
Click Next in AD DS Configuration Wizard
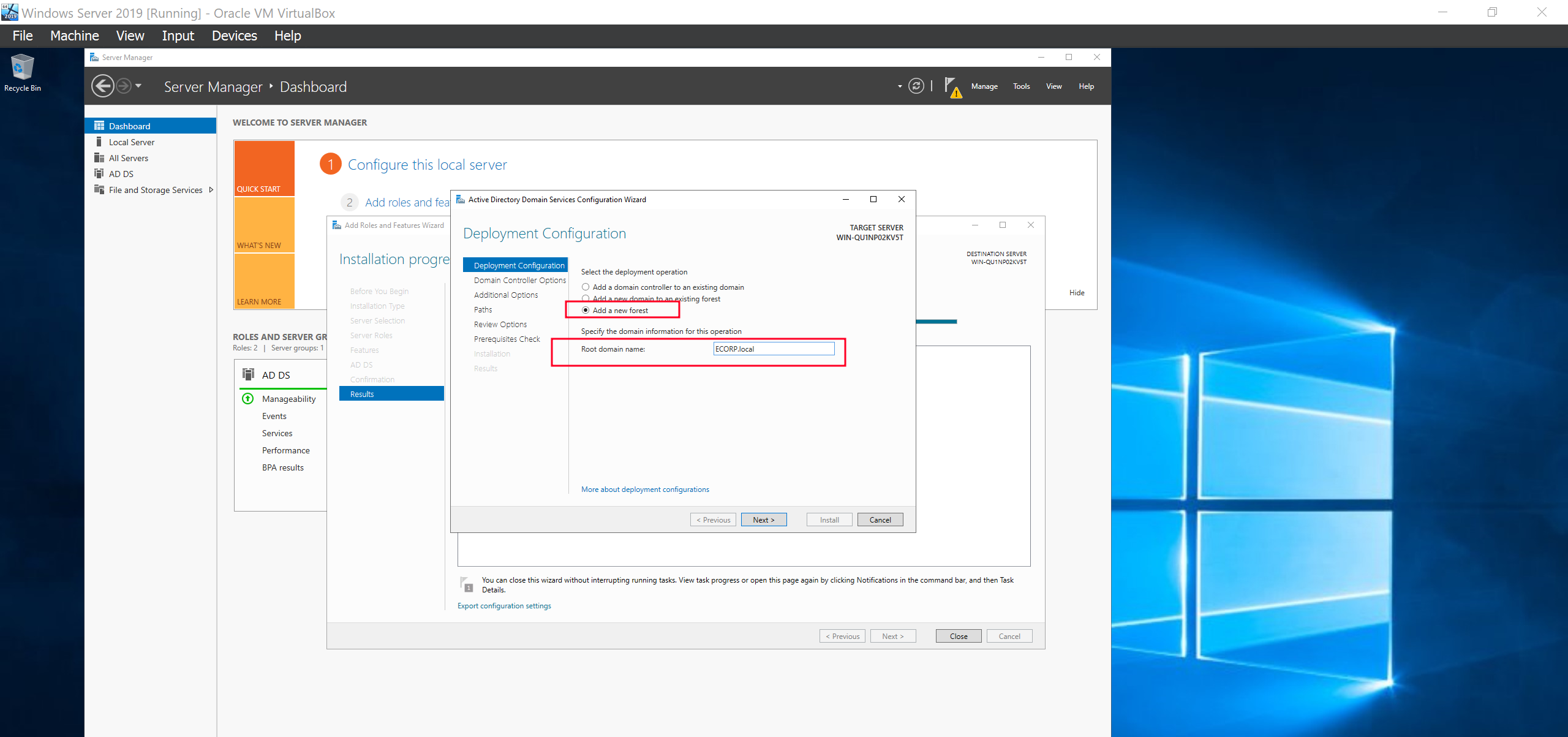[763, 520]
